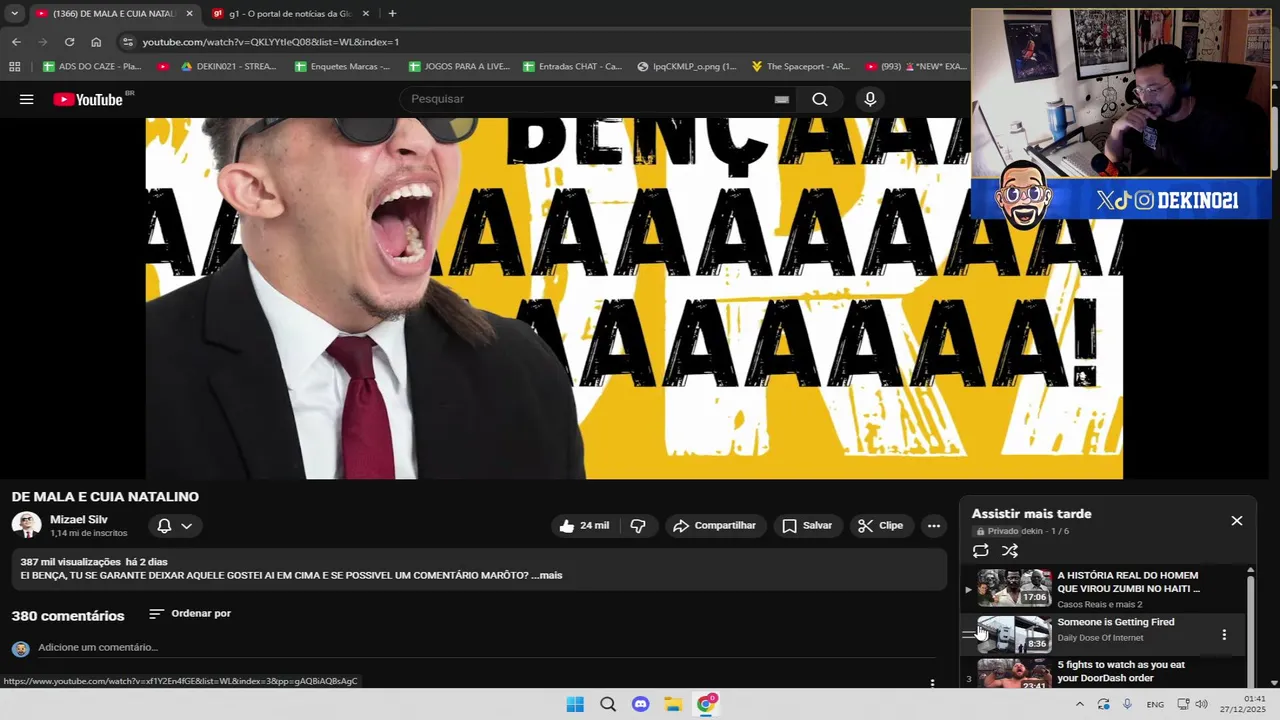This screenshot has width=1280, height=720.
Task: Open the red YouTube bookmark after ADS DO CAZE
Action: [x=163, y=67]
